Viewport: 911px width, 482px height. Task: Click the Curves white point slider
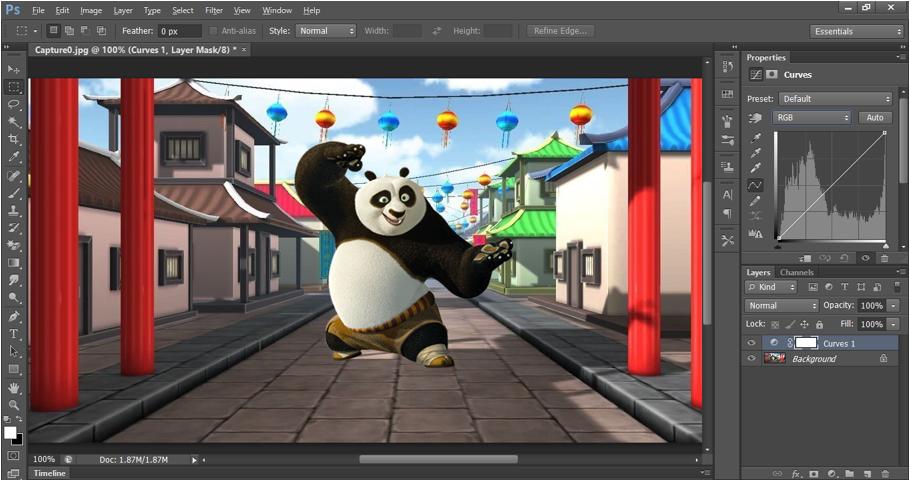(x=885, y=246)
